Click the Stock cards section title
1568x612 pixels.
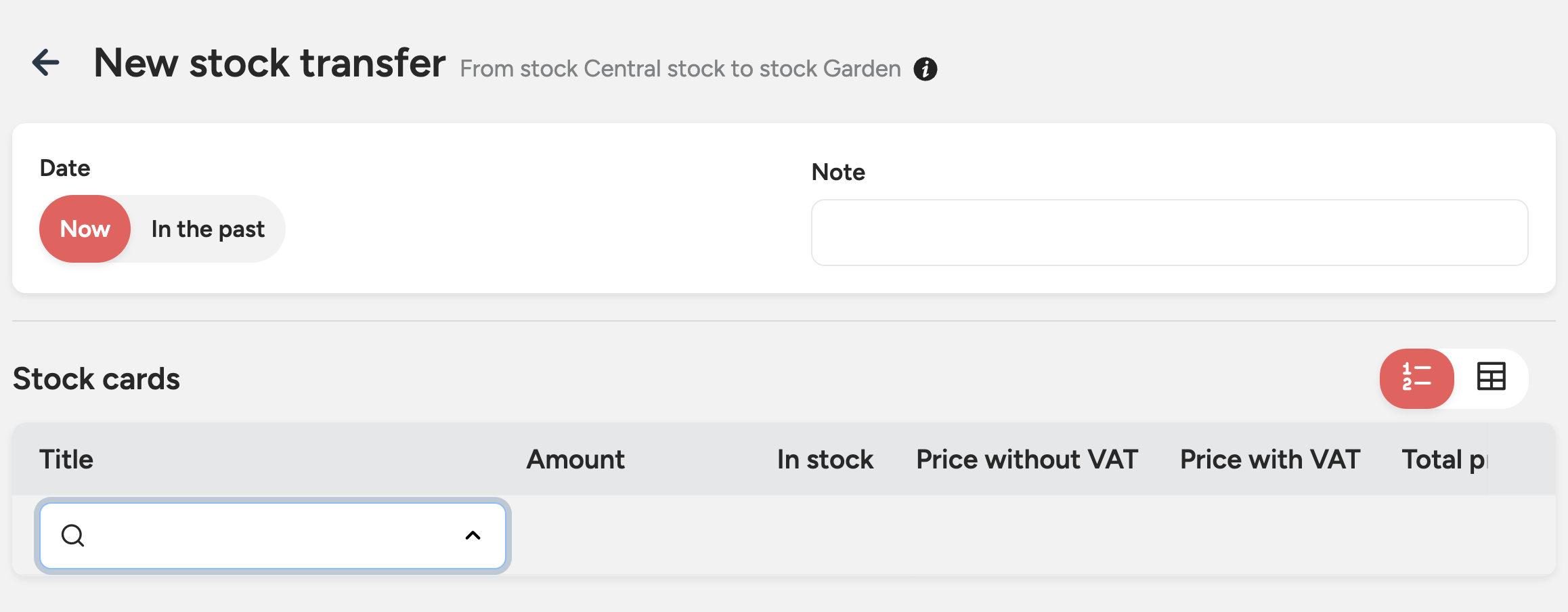click(96, 378)
